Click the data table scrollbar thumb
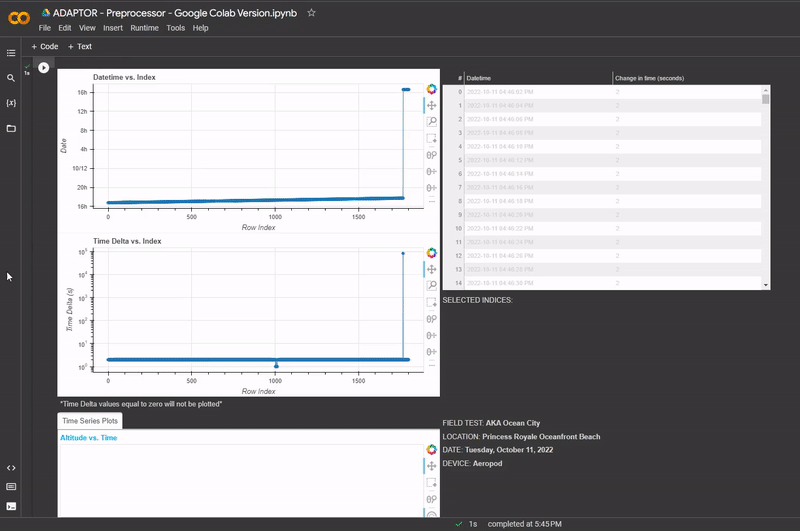Image resolution: width=800 pixels, height=531 pixels. [x=765, y=99]
